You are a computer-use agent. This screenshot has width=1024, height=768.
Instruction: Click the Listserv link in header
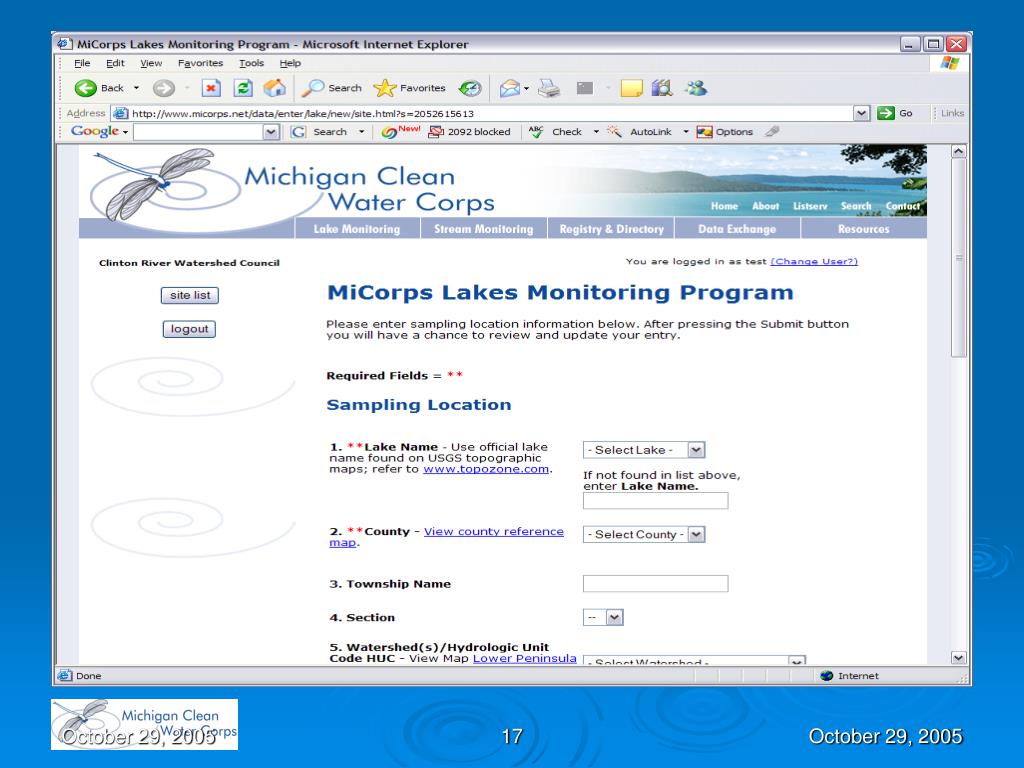pos(810,206)
